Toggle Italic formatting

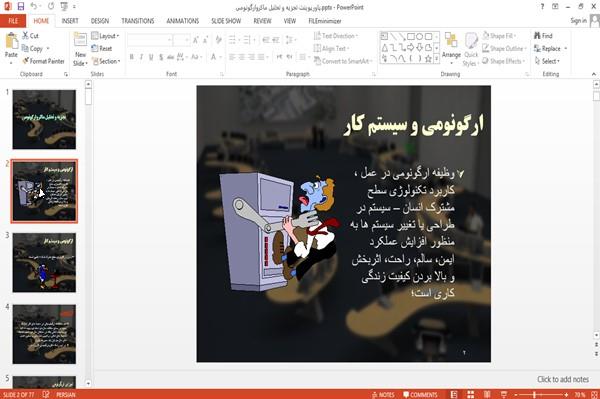tap(141, 57)
